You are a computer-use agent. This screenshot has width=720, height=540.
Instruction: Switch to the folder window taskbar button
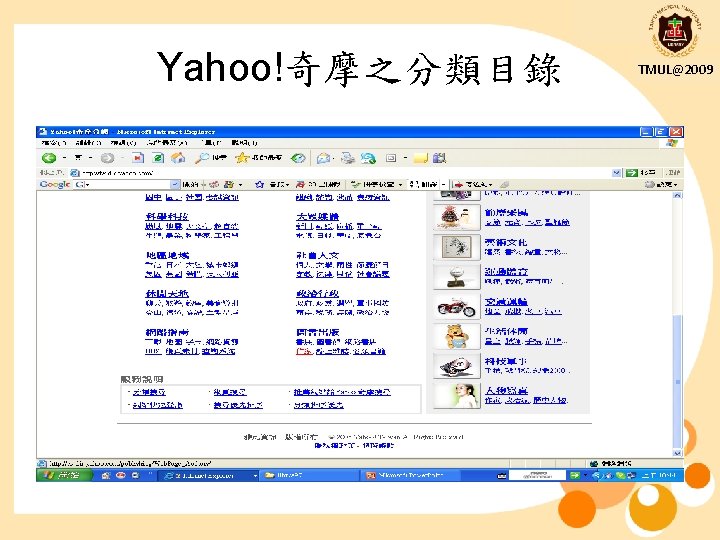point(310,476)
